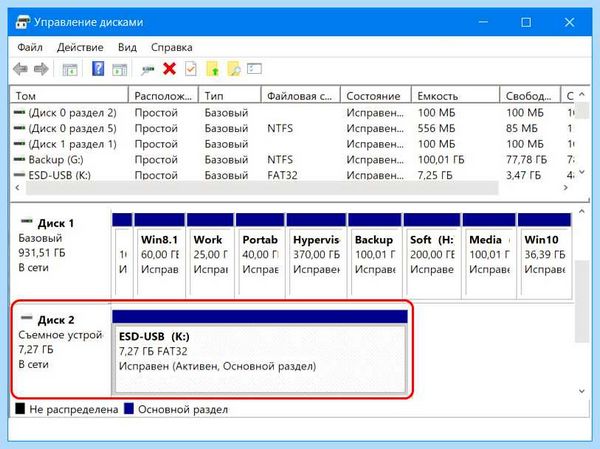The image size is (600, 449).
Task: Click the red X delete icon
Action: point(169,69)
